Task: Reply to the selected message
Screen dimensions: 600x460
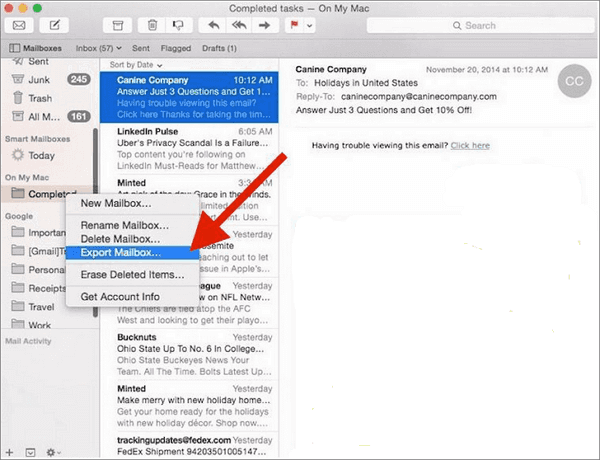Action: coord(213,26)
